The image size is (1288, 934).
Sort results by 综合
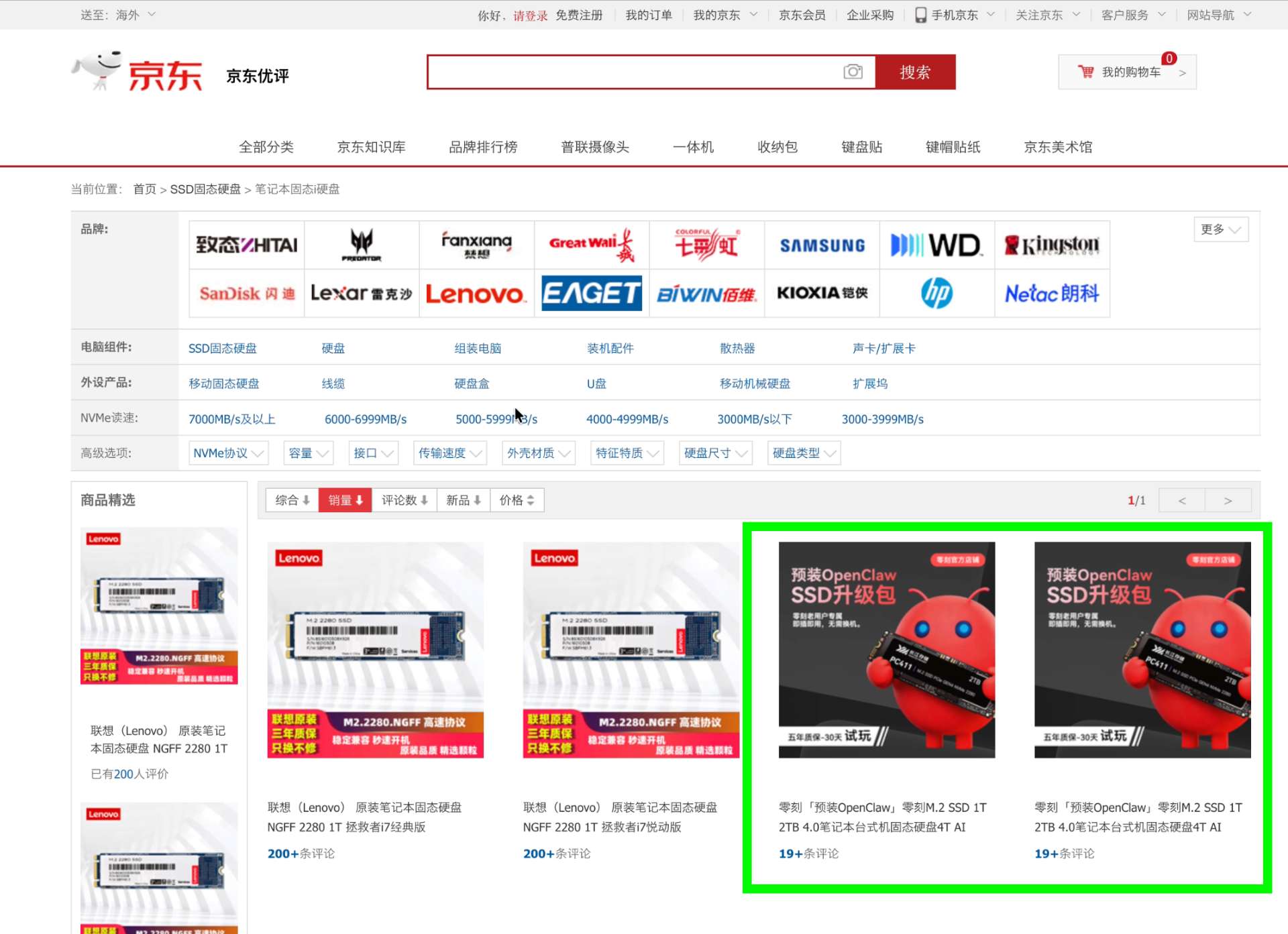pos(292,500)
